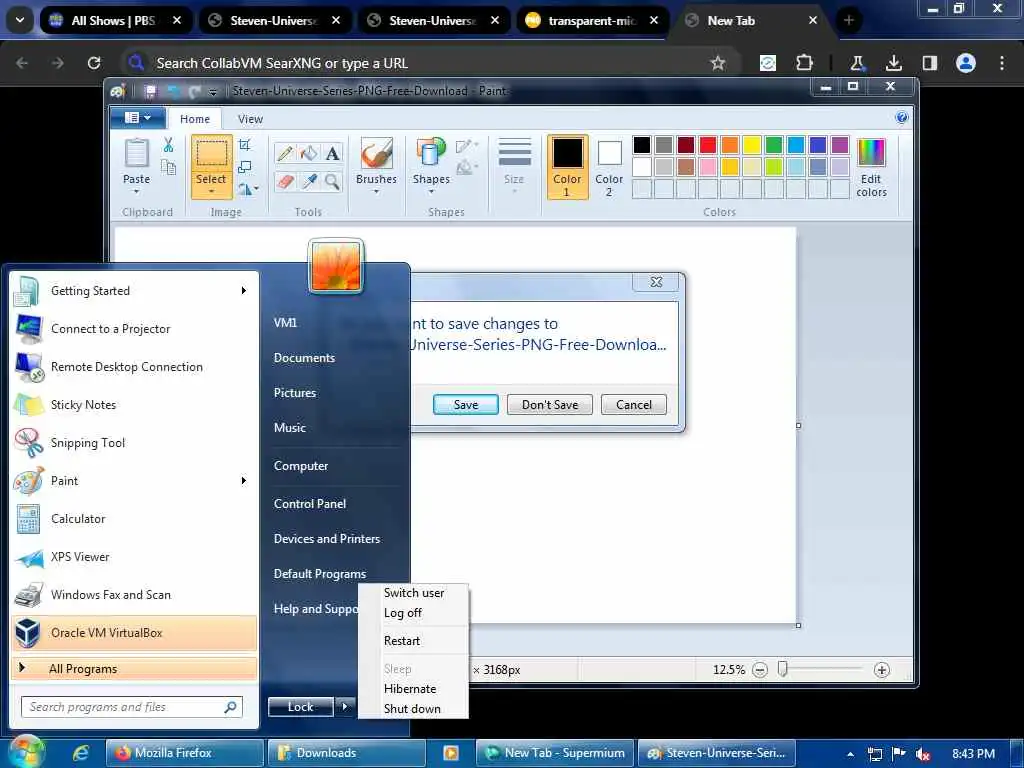Pick the red palette color

point(707,144)
